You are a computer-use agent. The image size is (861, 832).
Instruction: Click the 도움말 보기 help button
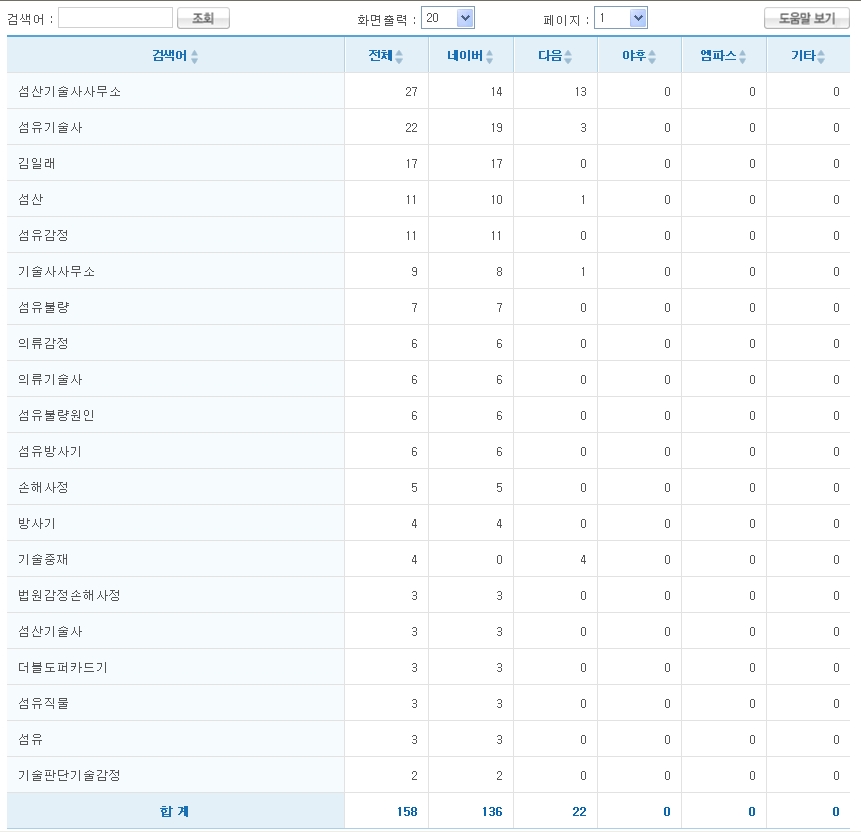click(x=806, y=18)
